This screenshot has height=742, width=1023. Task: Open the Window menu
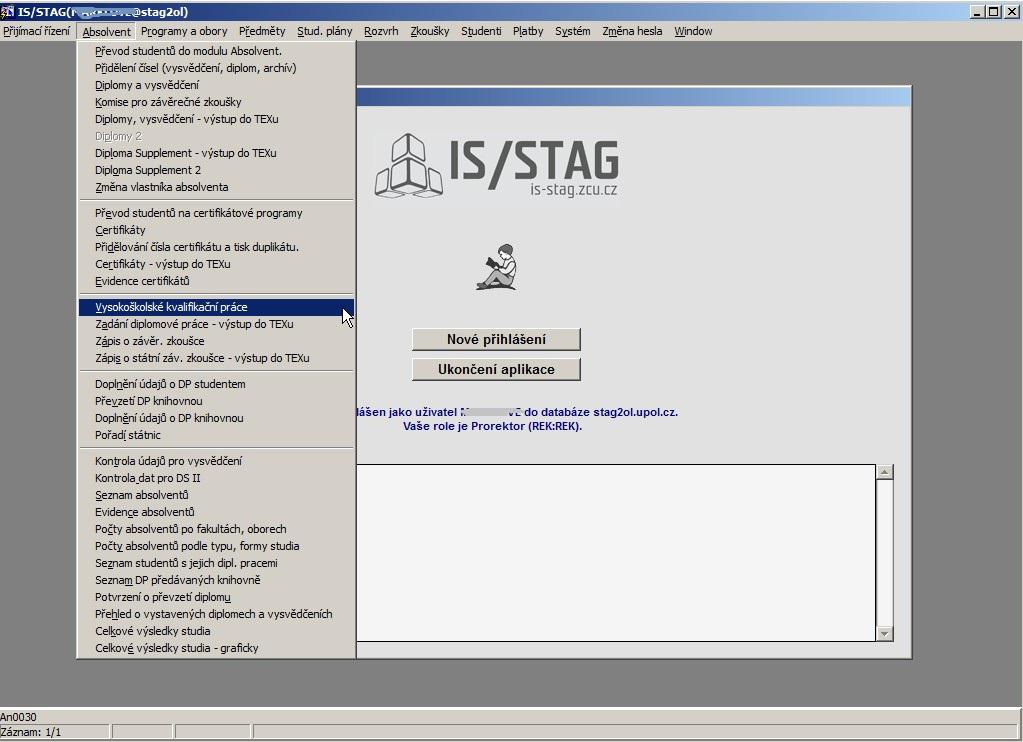click(x=694, y=31)
